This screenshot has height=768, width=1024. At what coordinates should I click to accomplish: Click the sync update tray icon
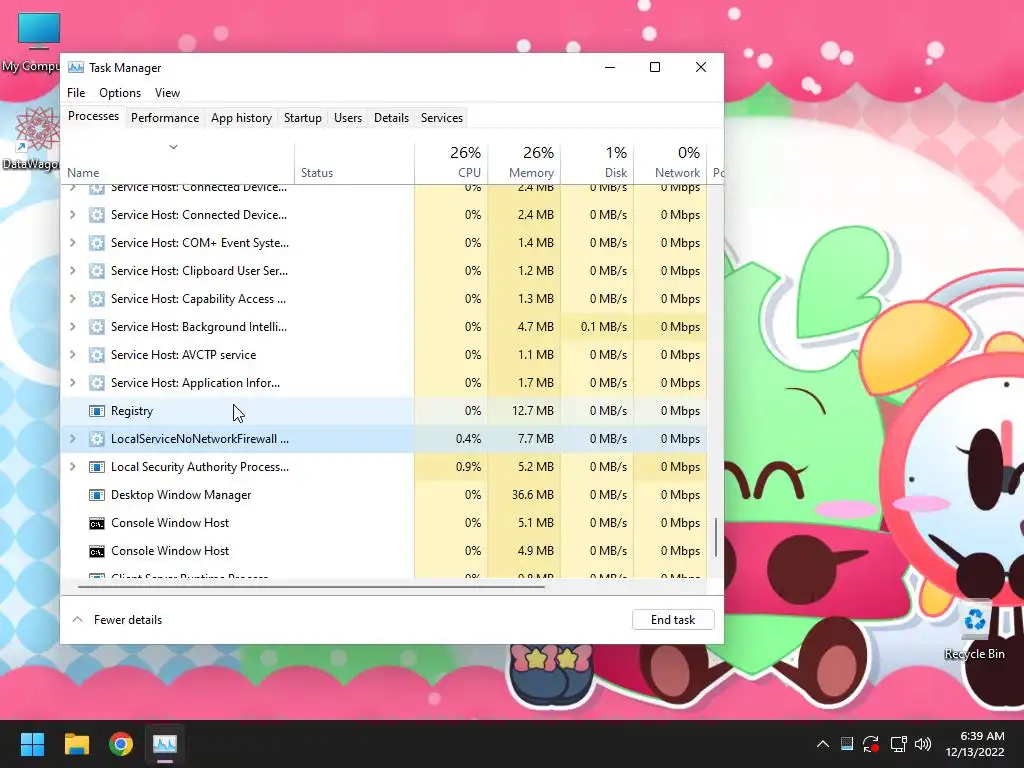click(x=871, y=744)
